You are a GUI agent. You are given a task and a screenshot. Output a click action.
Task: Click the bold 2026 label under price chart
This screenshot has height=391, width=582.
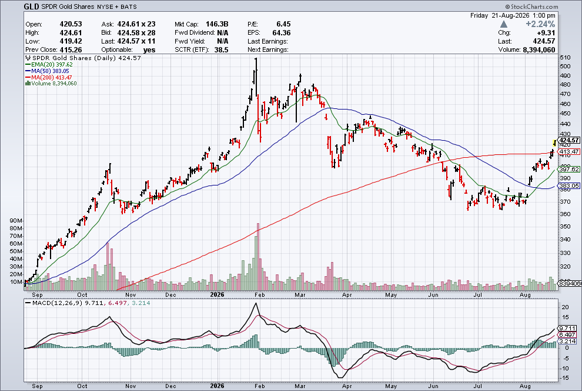pyautogui.click(x=217, y=294)
